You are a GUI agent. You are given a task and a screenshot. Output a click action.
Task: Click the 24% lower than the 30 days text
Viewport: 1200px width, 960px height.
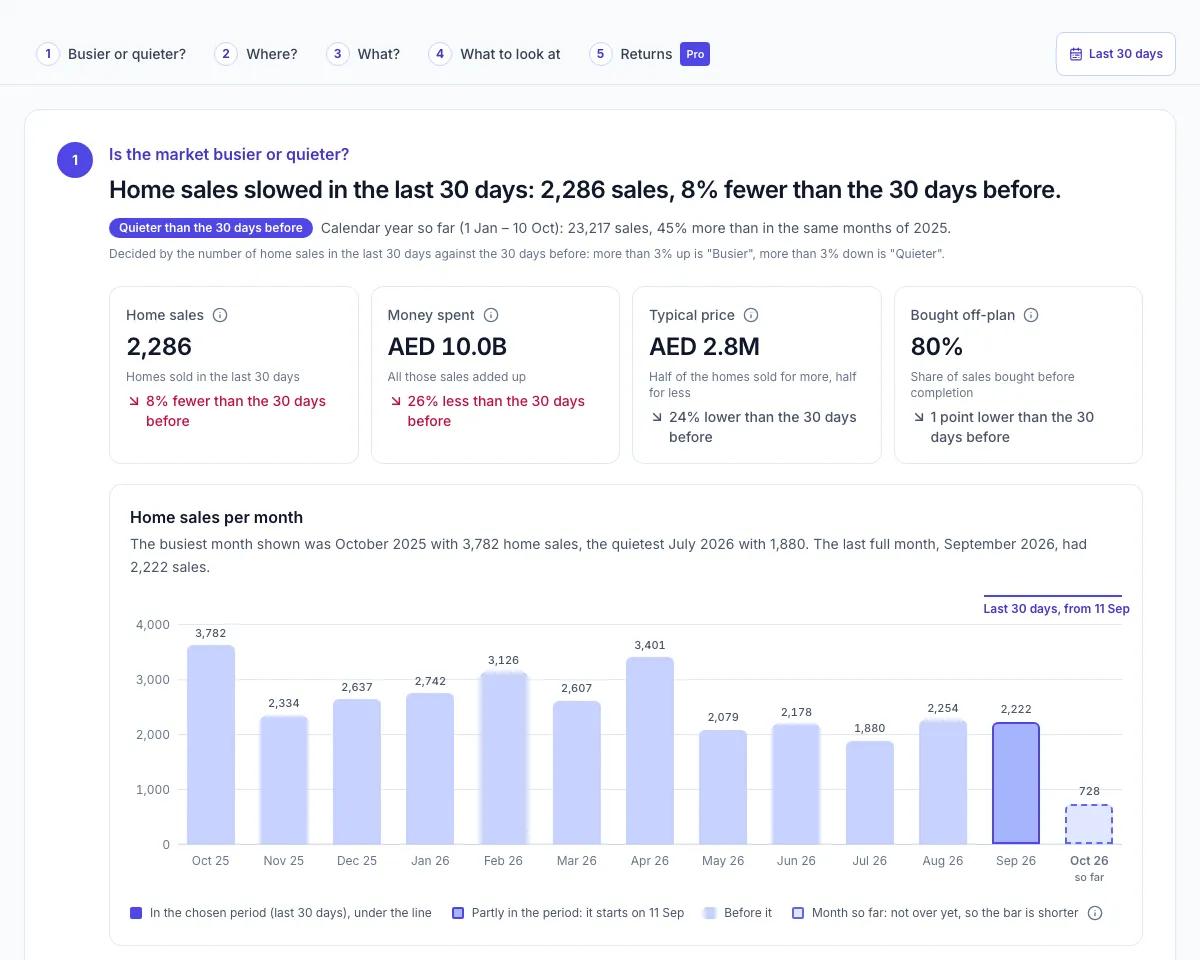pyautogui.click(x=763, y=427)
